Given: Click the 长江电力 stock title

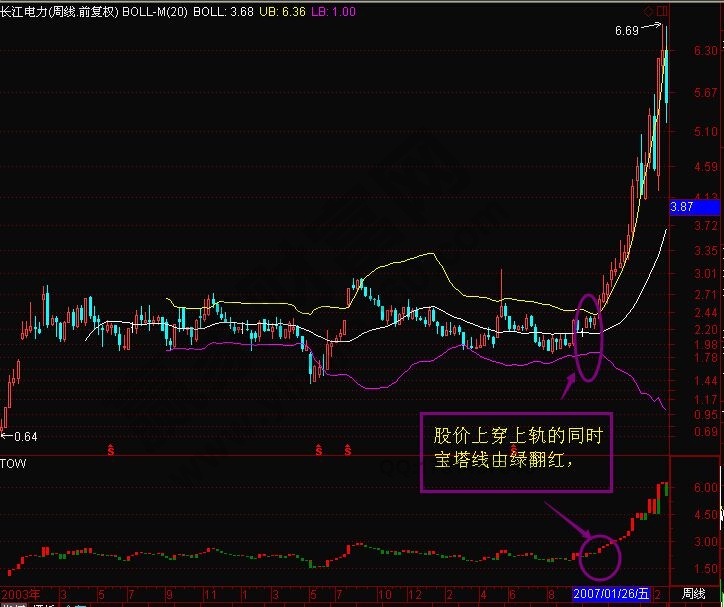Looking at the screenshot, I should coord(27,12).
